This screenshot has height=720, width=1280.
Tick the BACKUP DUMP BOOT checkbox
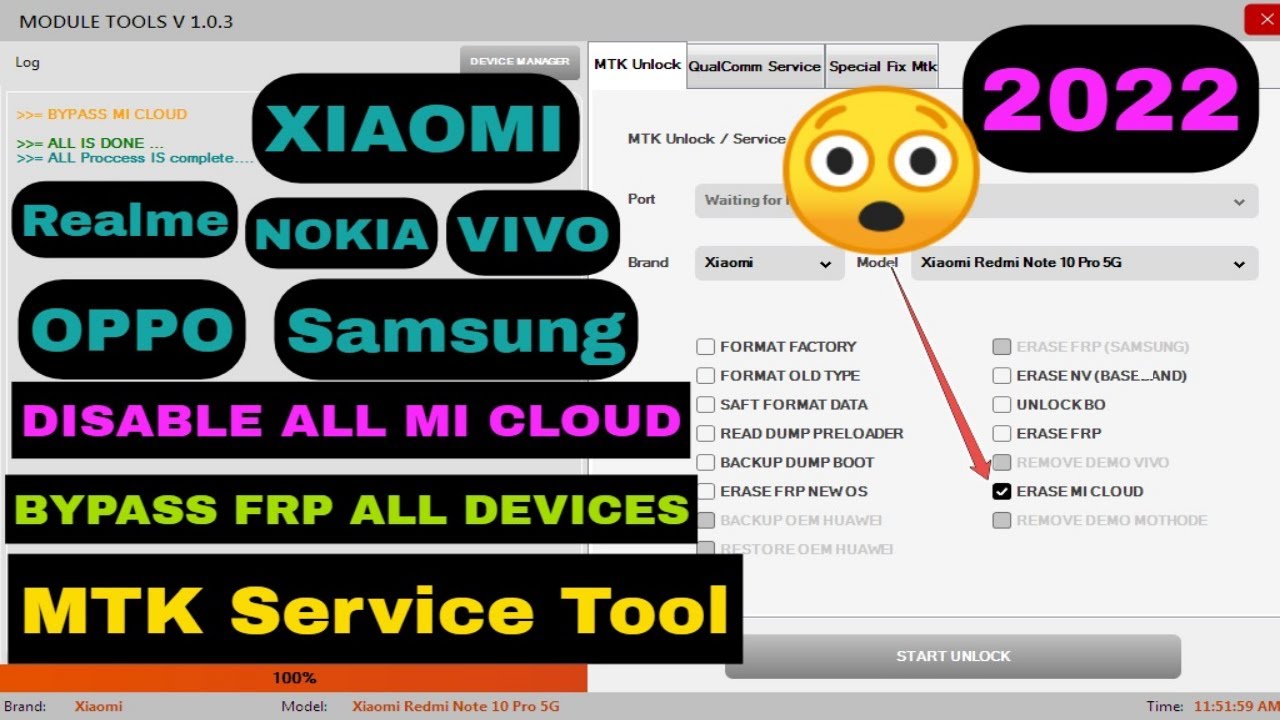tap(706, 463)
